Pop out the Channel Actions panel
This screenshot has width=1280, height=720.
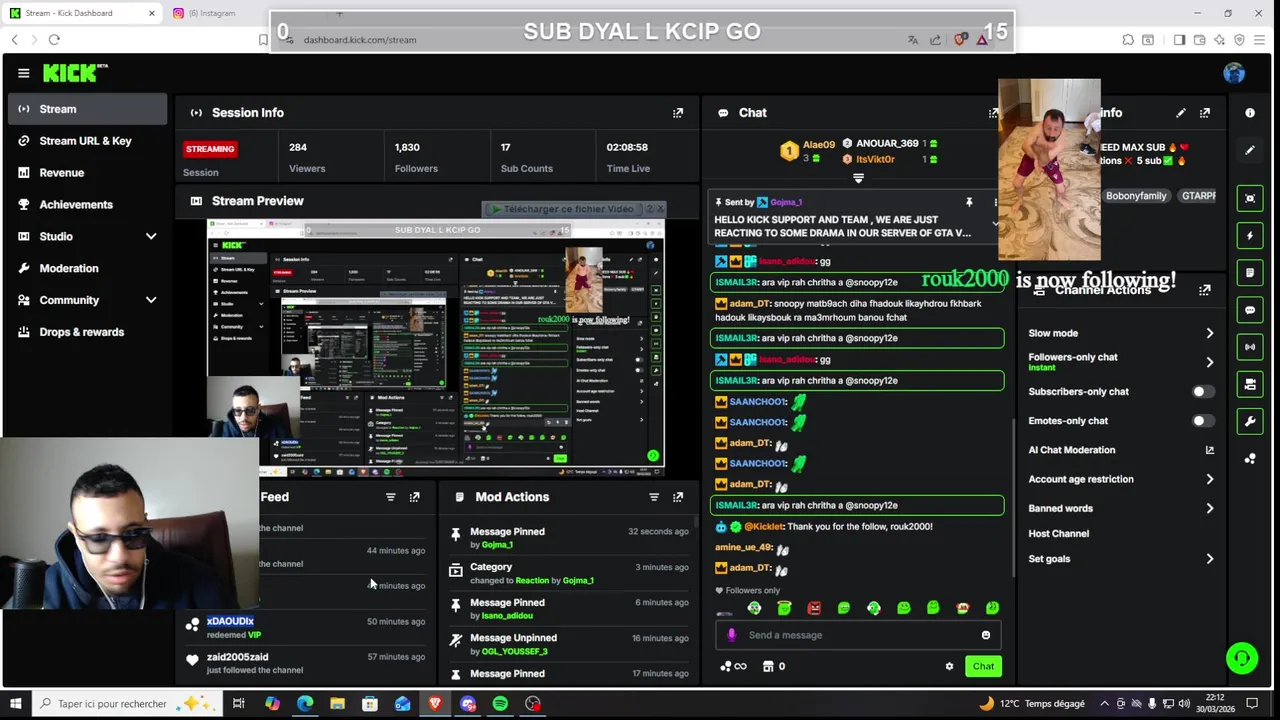[1205, 290]
